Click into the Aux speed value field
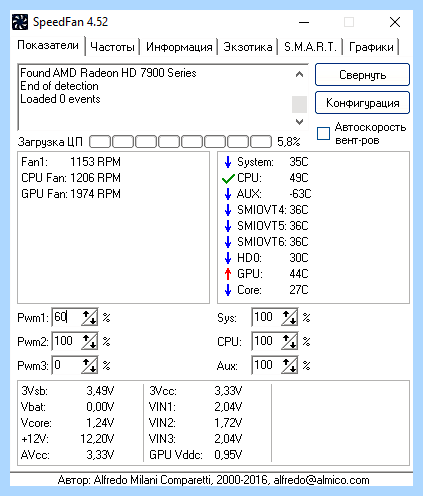Screen dimensions: 423x496 pyautogui.click(x=267, y=365)
